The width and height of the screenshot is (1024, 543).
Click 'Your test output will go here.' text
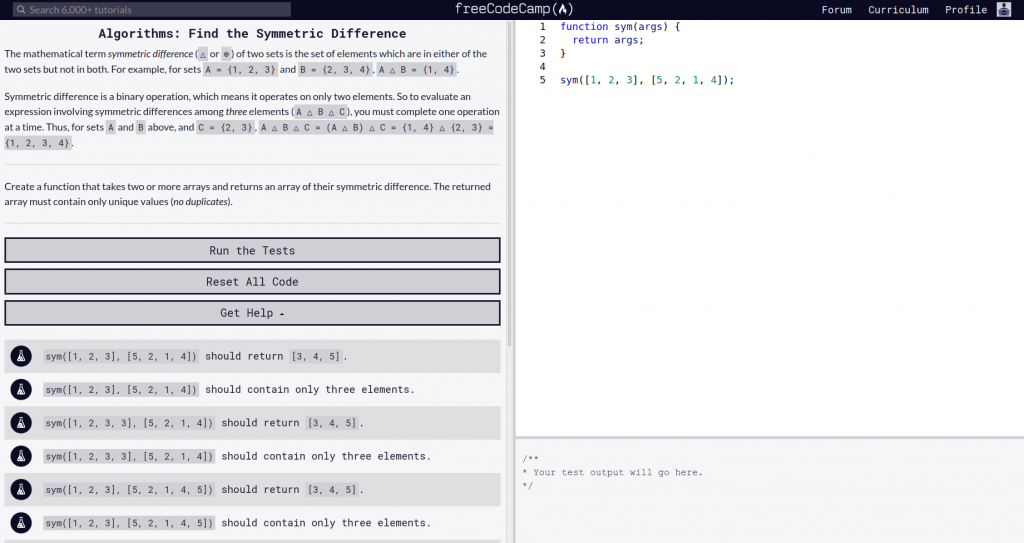618,472
